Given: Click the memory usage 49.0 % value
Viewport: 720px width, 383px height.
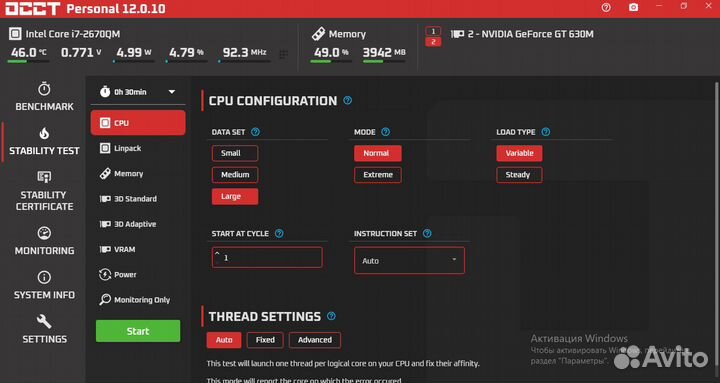Looking at the screenshot, I should (331, 52).
